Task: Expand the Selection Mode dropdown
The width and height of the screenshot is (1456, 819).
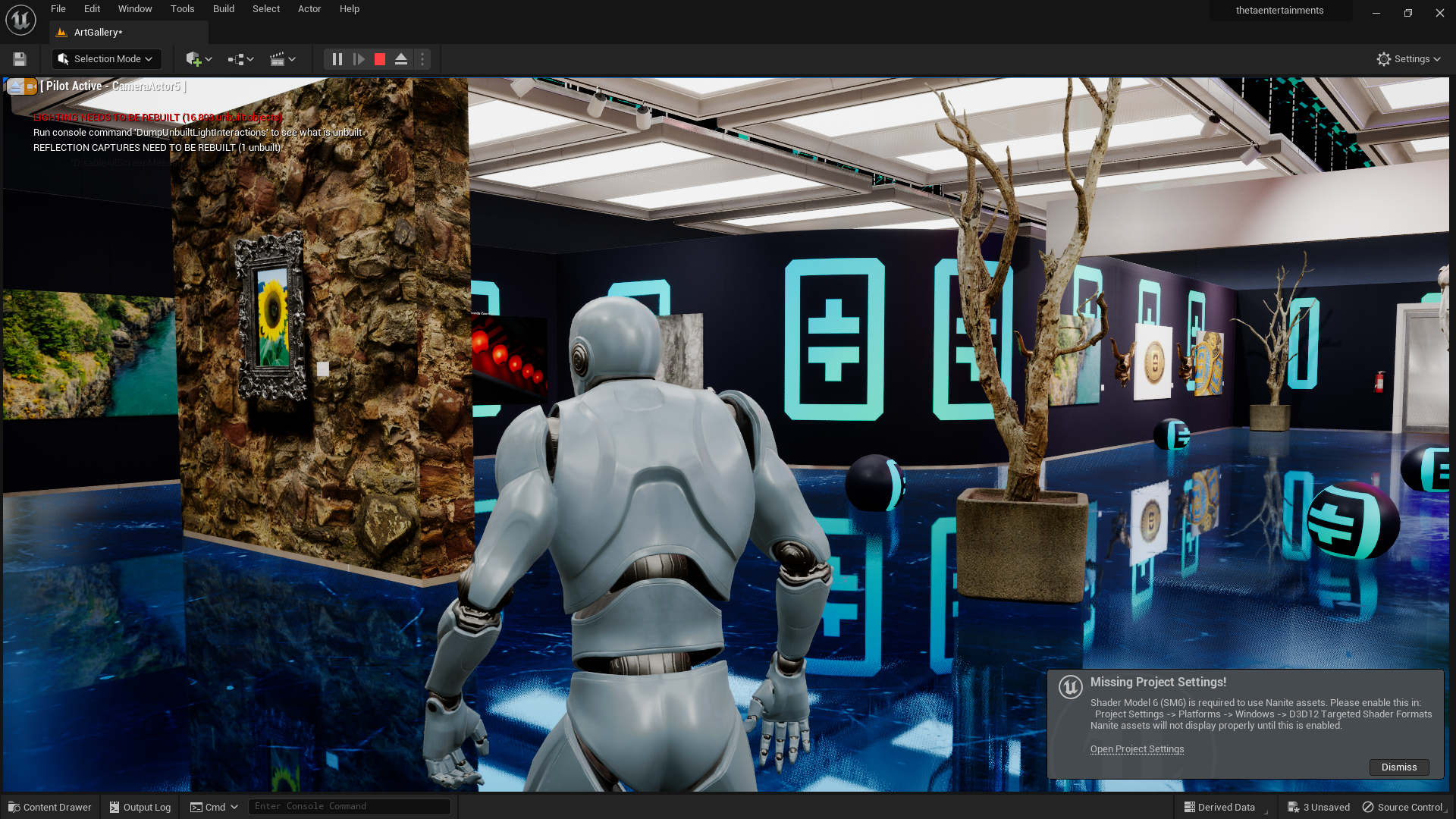Action: point(106,59)
